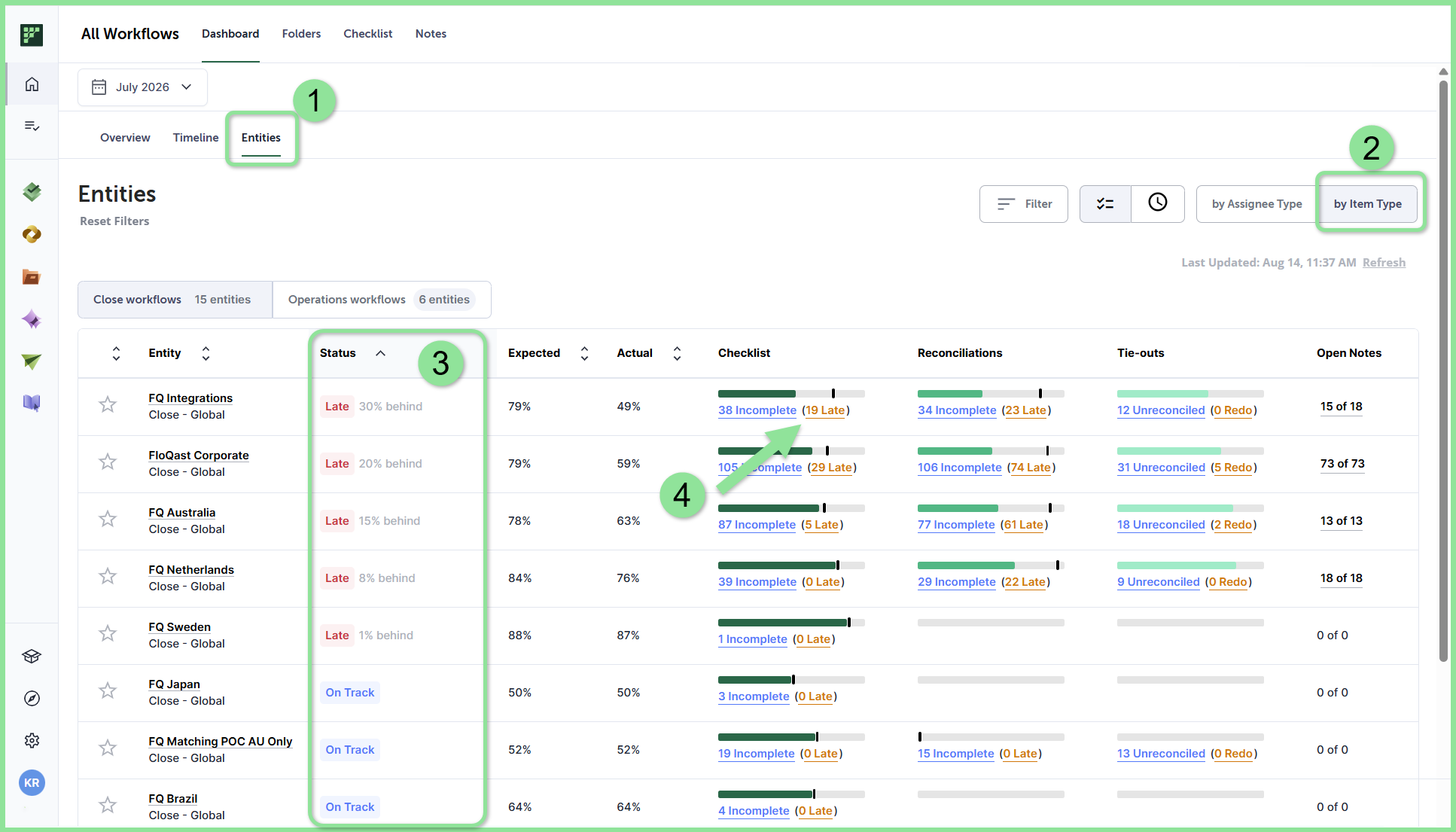Open the Filter button
1456x832 pixels.
coord(1024,204)
